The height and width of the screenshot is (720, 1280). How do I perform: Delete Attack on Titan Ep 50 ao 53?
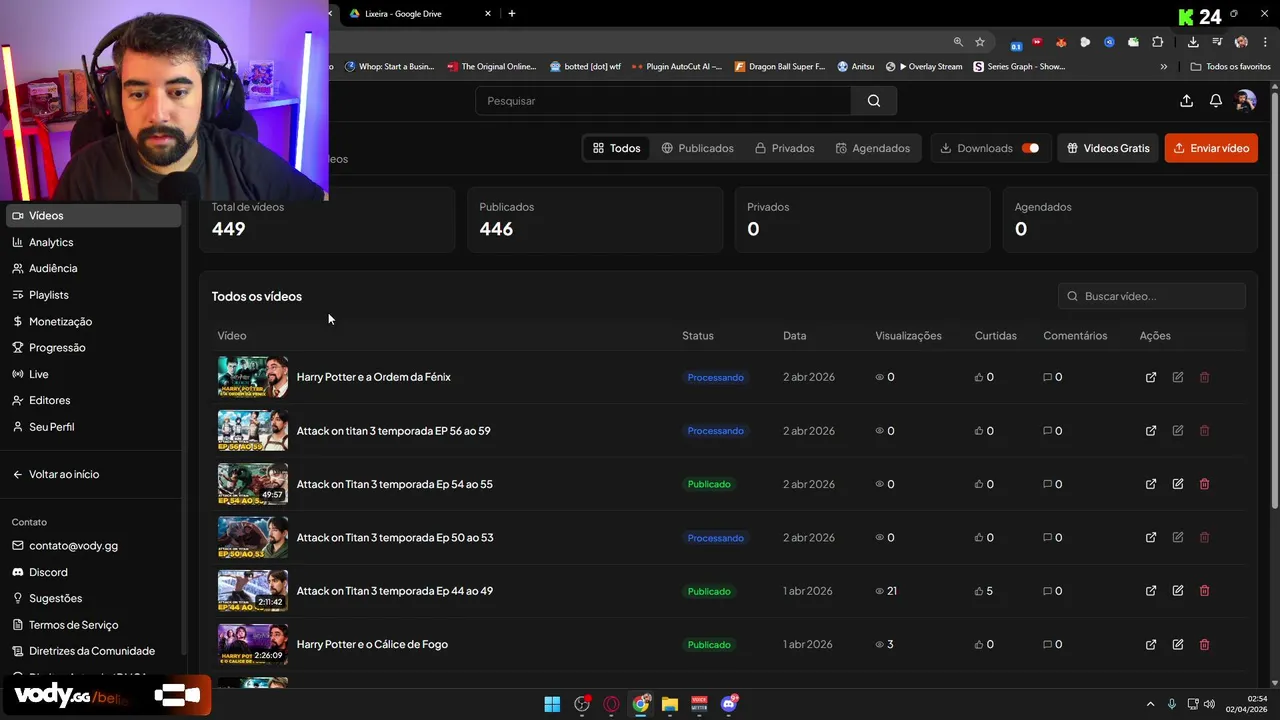click(1204, 538)
